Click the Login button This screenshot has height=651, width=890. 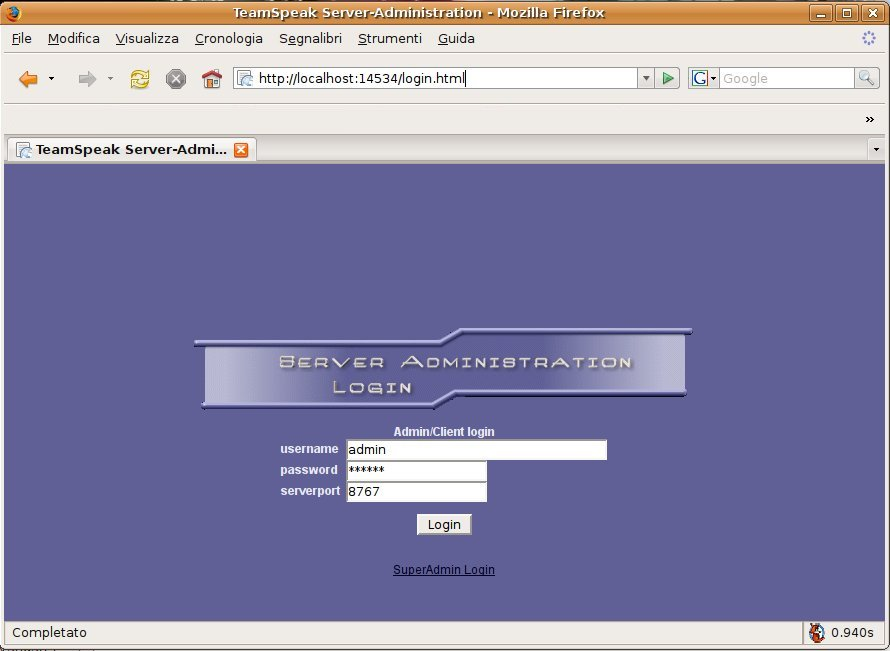444,524
